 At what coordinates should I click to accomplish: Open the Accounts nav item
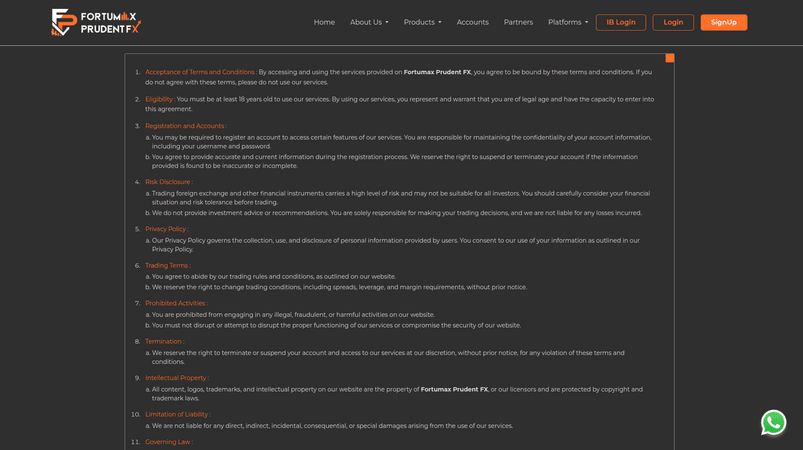pyautogui.click(x=472, y=22)
